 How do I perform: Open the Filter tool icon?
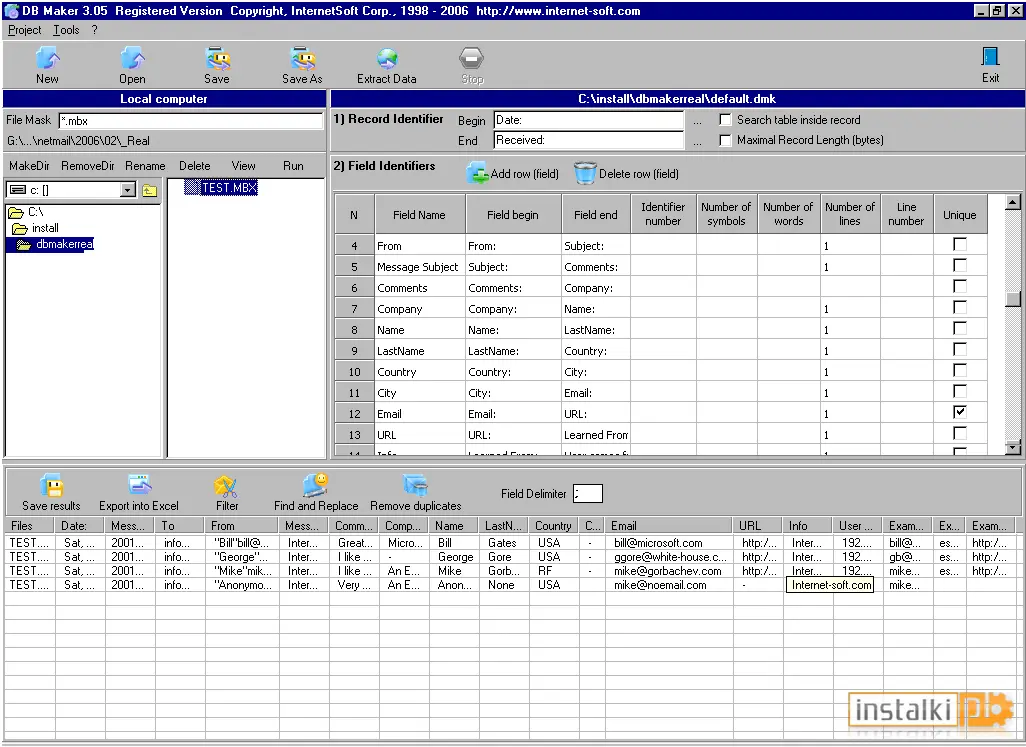tap(226, 486)
